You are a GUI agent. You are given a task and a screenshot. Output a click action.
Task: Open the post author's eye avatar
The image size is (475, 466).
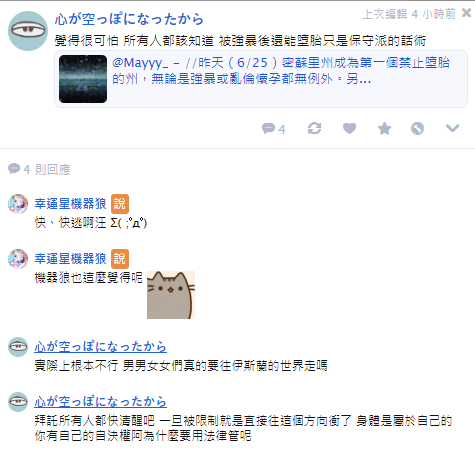click(28, 31)
